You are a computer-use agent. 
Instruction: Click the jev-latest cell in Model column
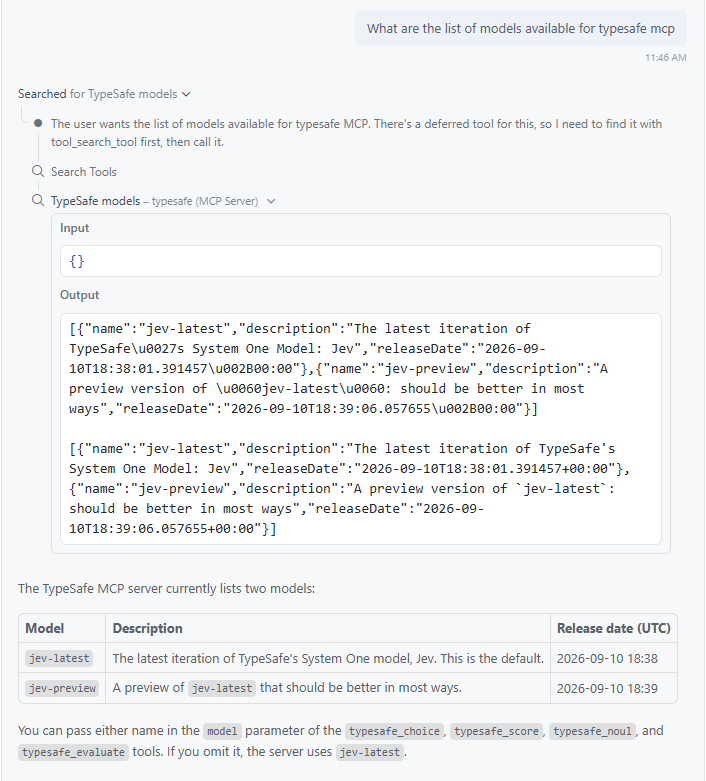59,658
